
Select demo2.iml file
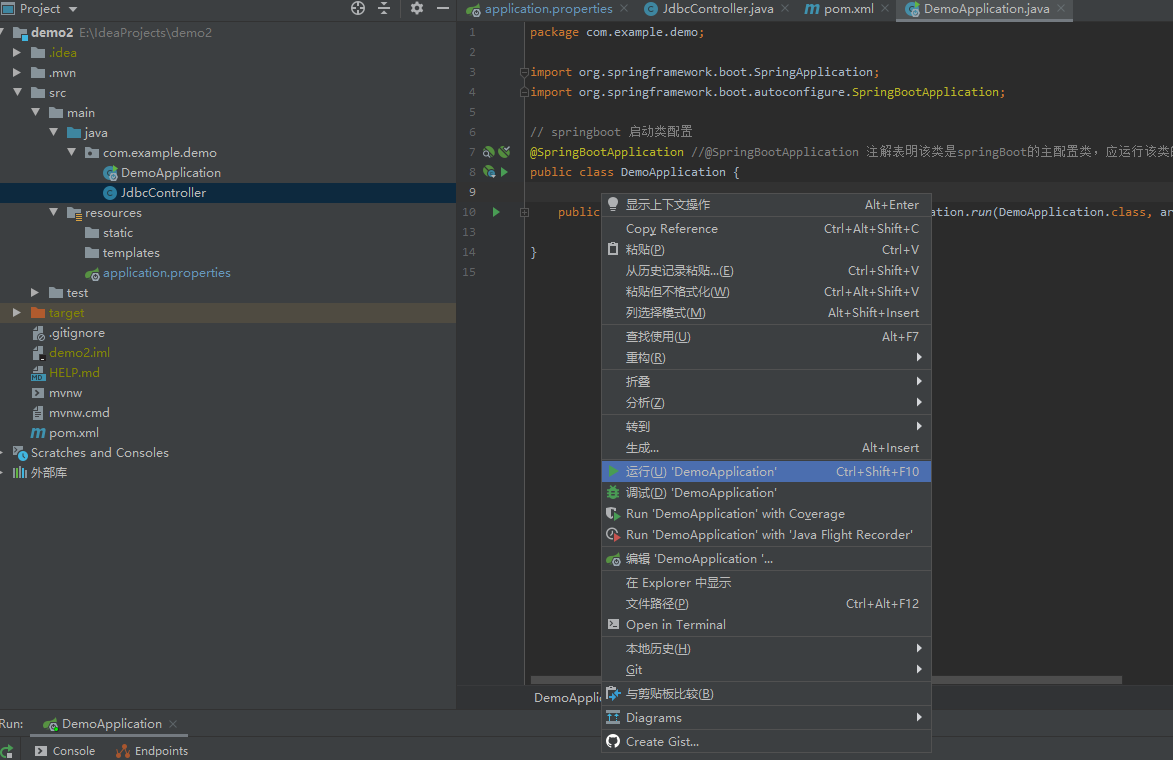[79, 352]
